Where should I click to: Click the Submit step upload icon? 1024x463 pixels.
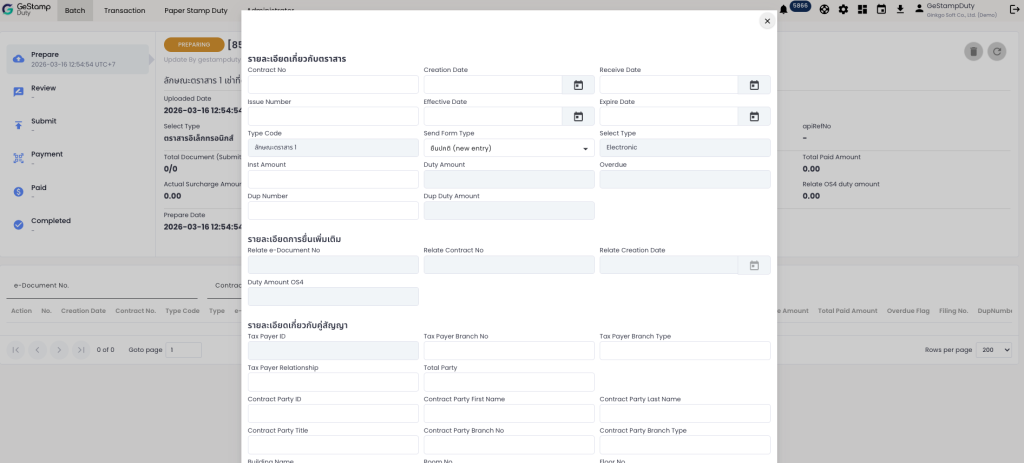pos(18,125)
